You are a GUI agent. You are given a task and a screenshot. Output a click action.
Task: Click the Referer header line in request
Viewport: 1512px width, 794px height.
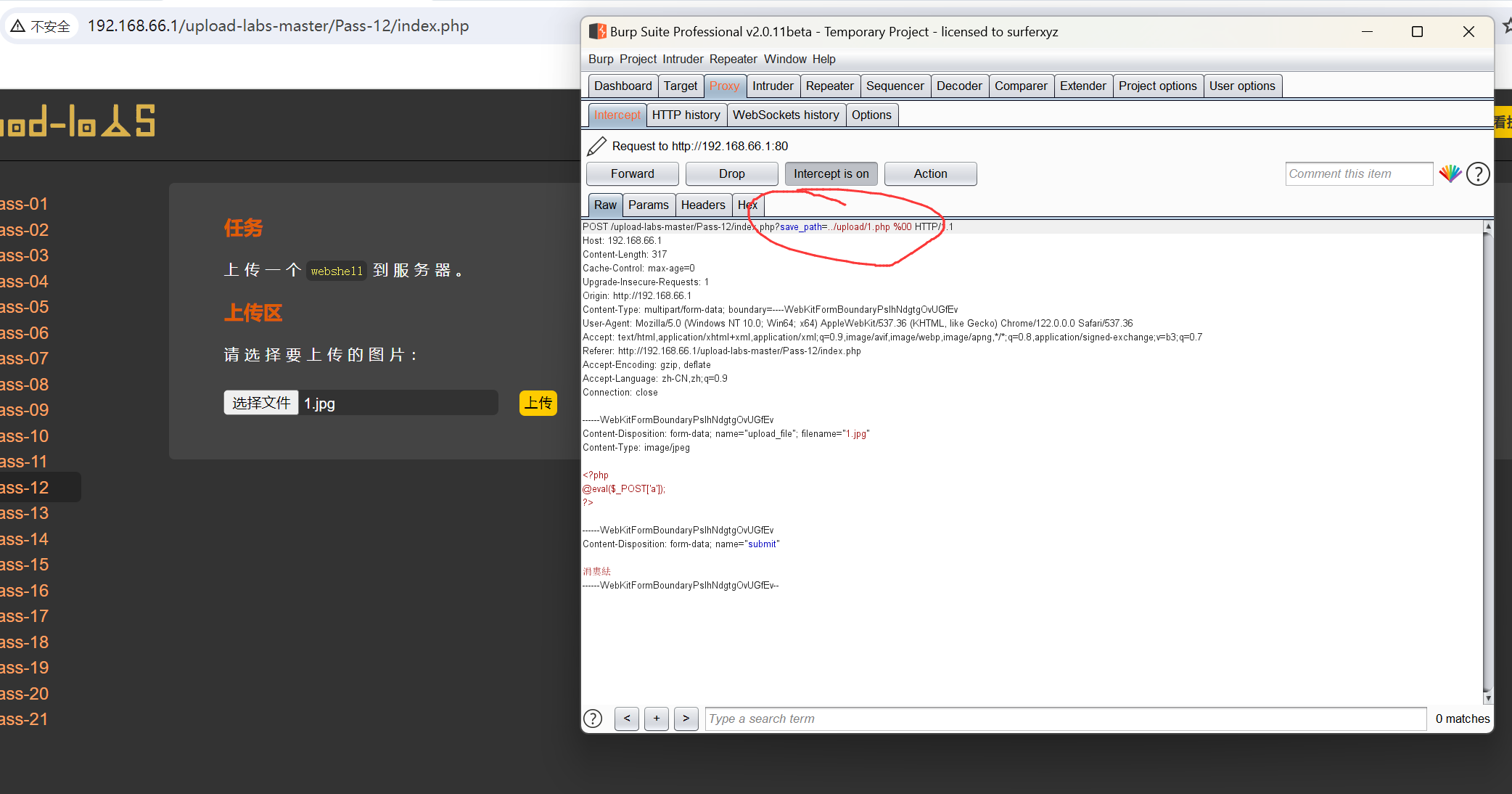coord(722,351)
